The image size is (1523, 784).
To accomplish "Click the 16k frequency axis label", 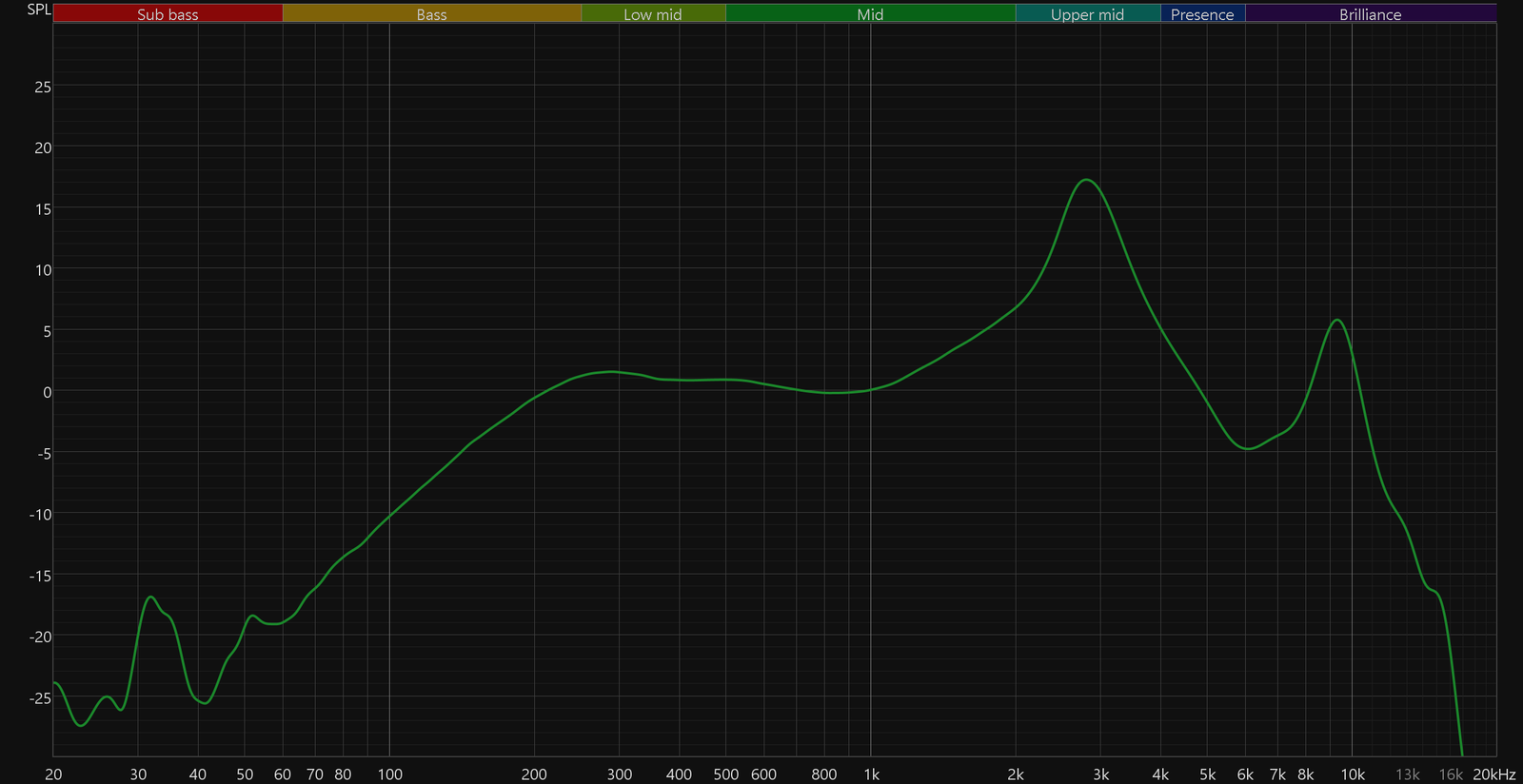I will [1451, 774].
